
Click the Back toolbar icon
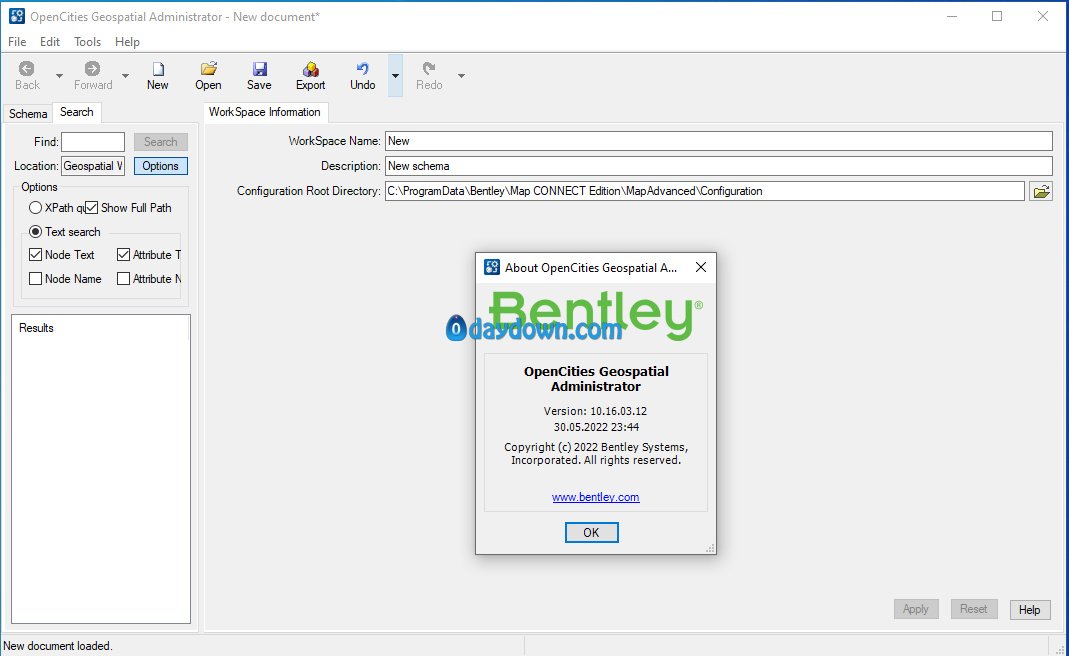[27, 69]
